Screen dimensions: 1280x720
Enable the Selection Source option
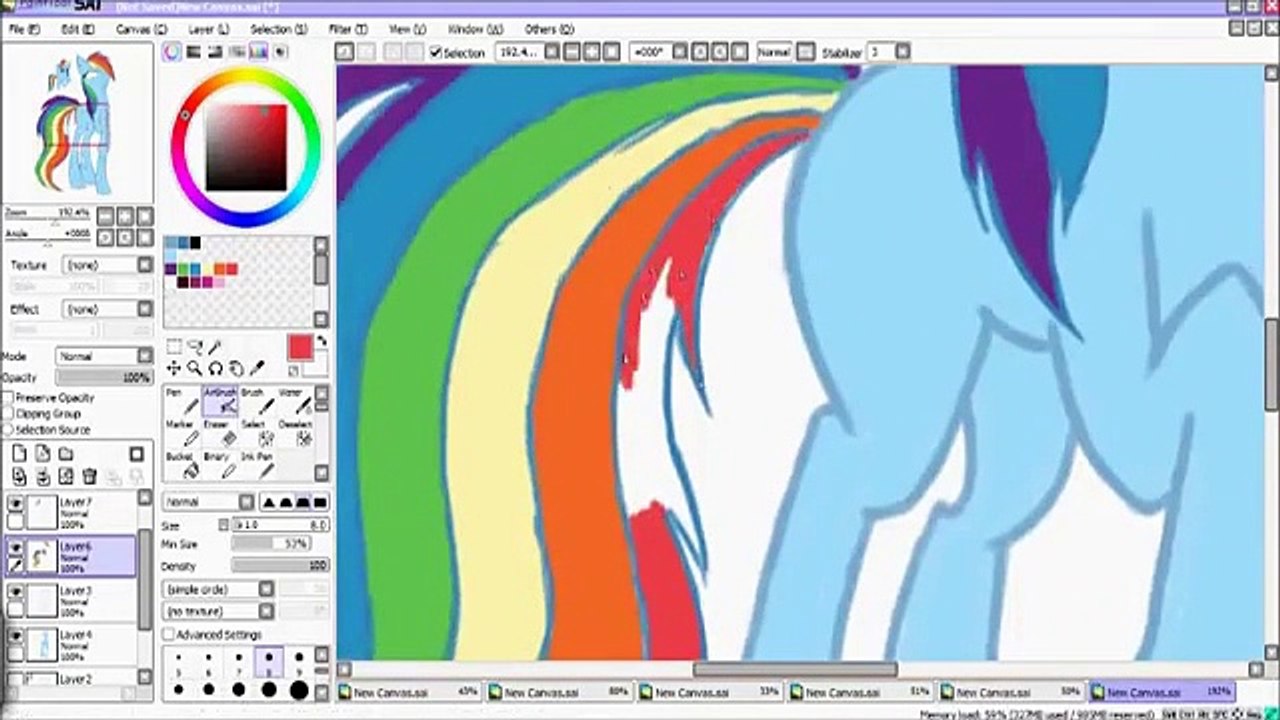[8, 429]
